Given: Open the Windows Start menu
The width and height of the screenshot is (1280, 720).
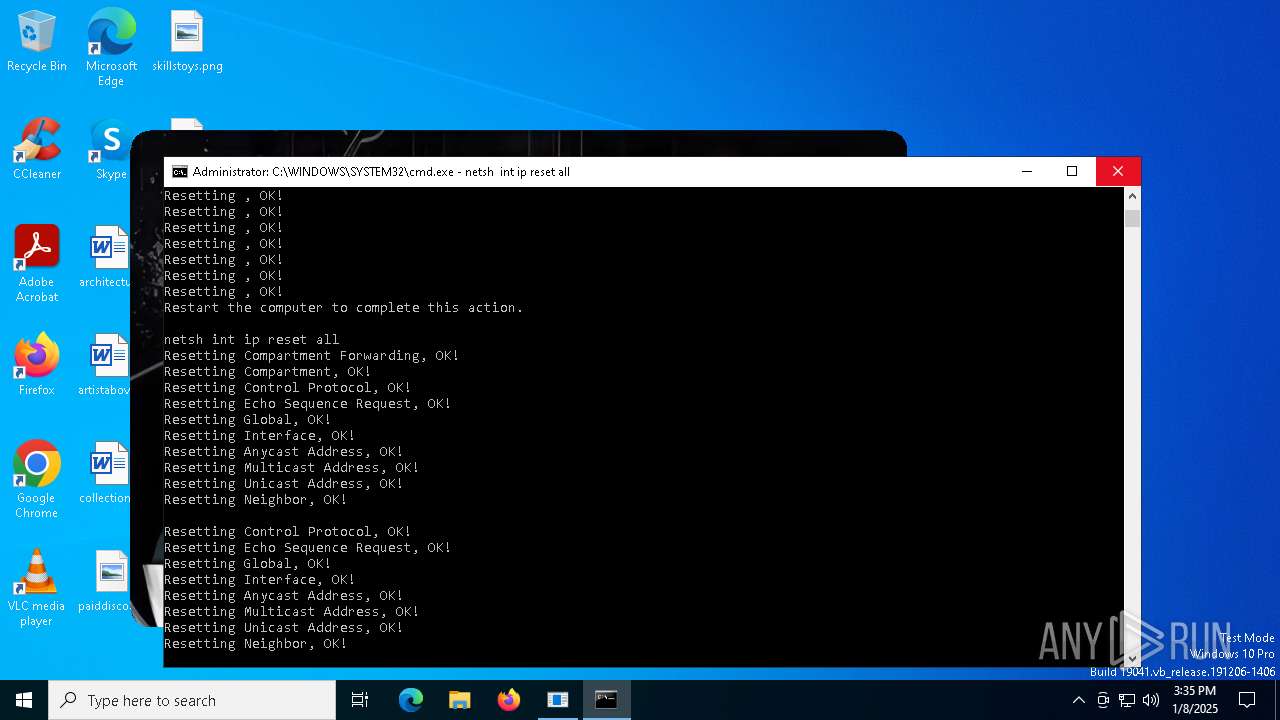Looking at the screenshot, I should coord(24,700).
